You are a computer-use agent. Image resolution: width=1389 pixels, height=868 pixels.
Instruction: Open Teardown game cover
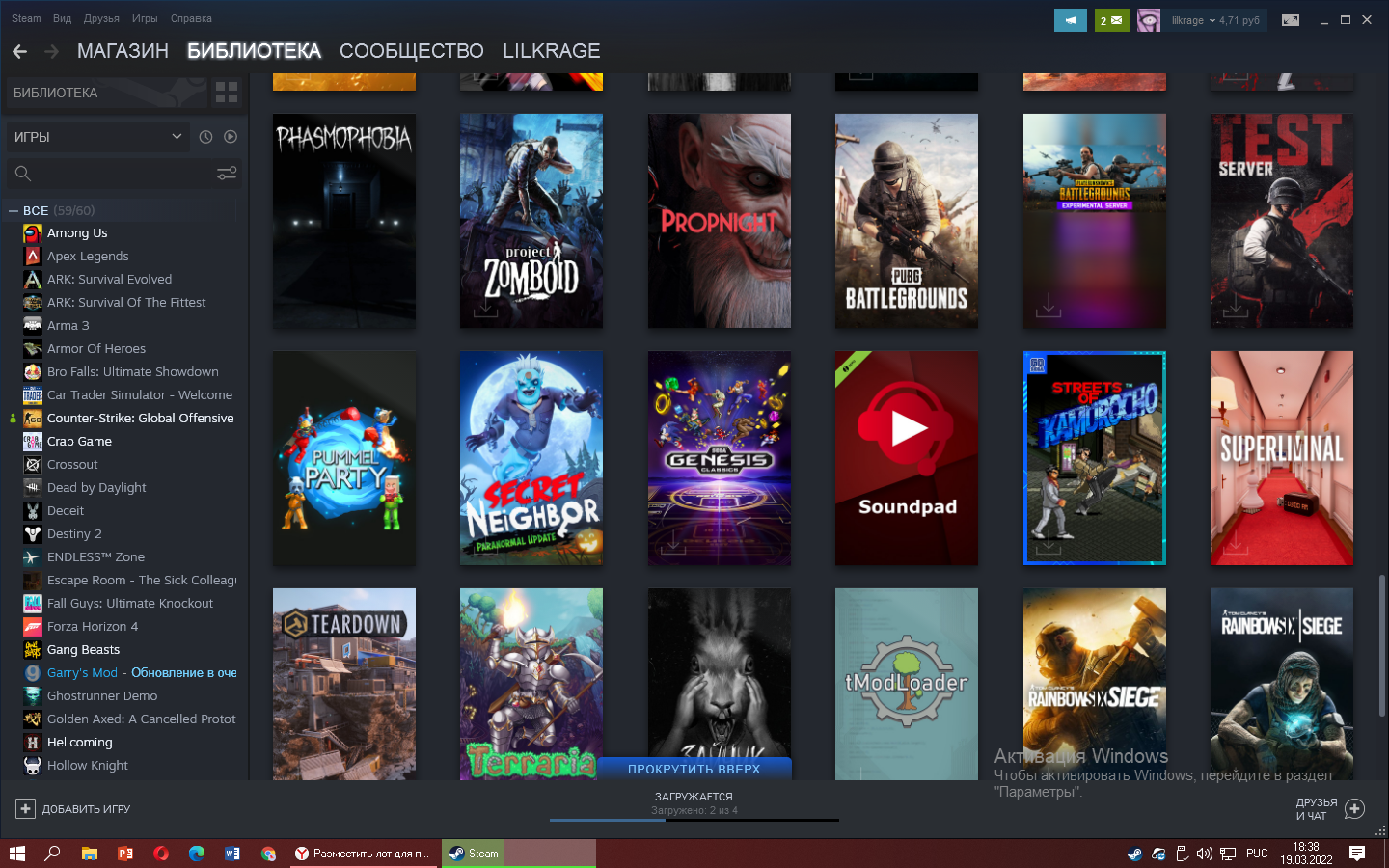[344, 684]
